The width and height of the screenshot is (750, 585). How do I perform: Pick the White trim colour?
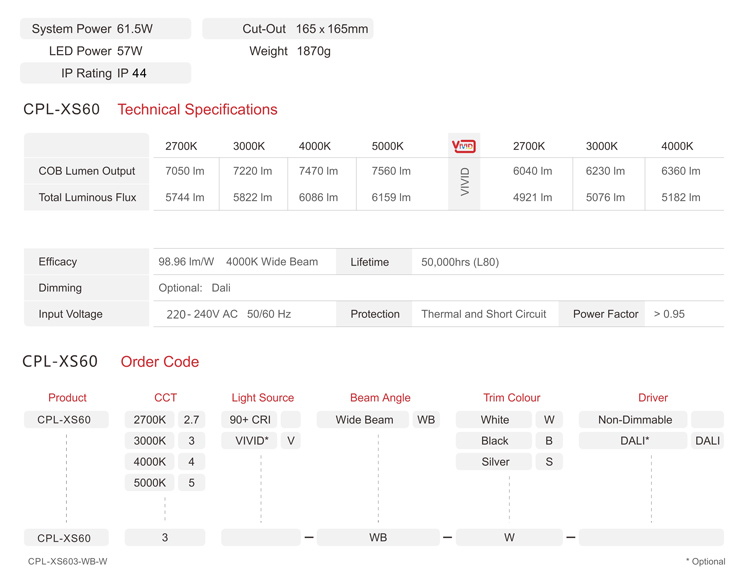[494, 419]
